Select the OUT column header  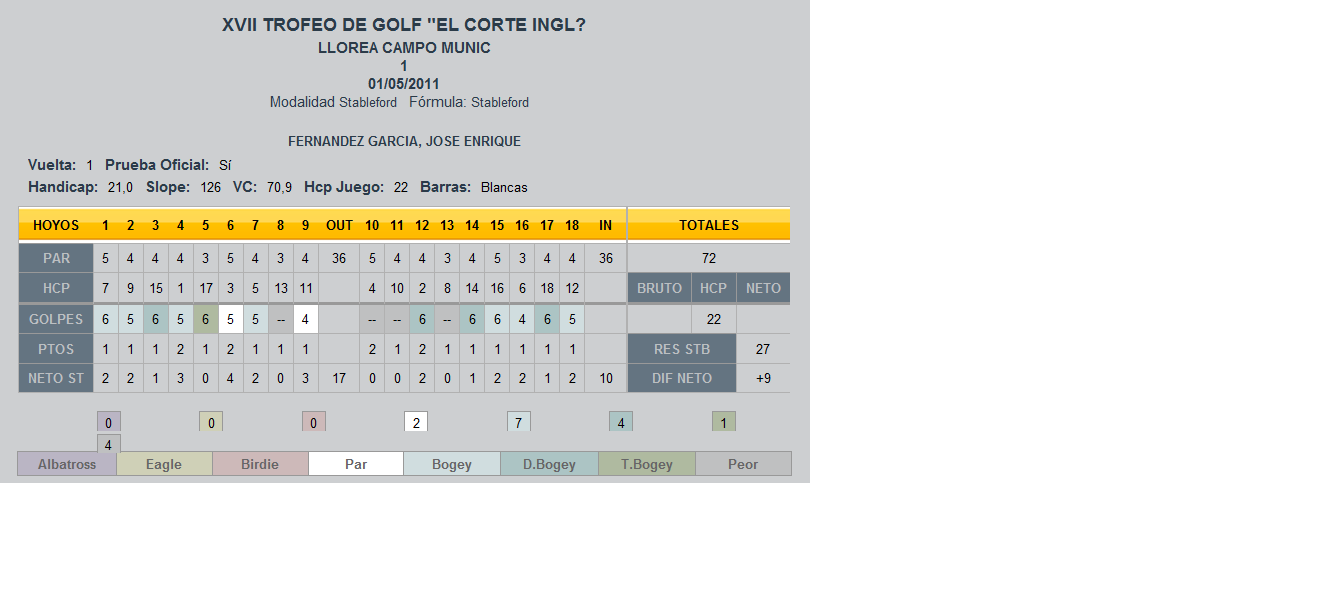(x=339, y=225)
